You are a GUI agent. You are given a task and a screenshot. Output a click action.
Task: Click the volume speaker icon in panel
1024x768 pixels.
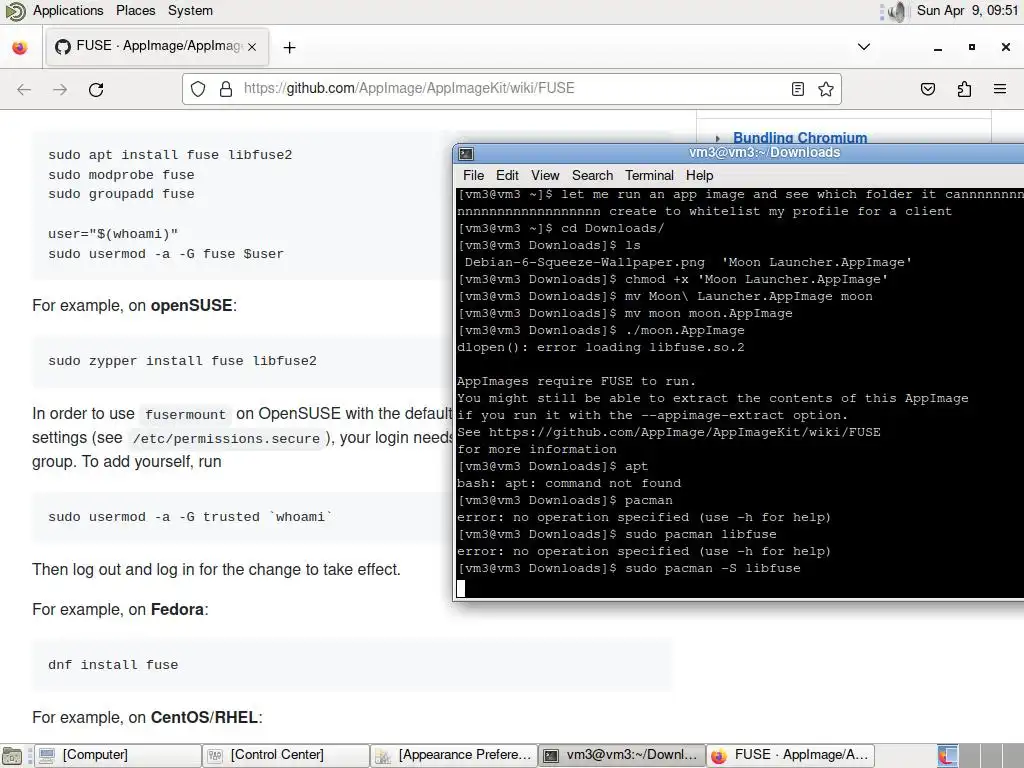click(899, 11)
